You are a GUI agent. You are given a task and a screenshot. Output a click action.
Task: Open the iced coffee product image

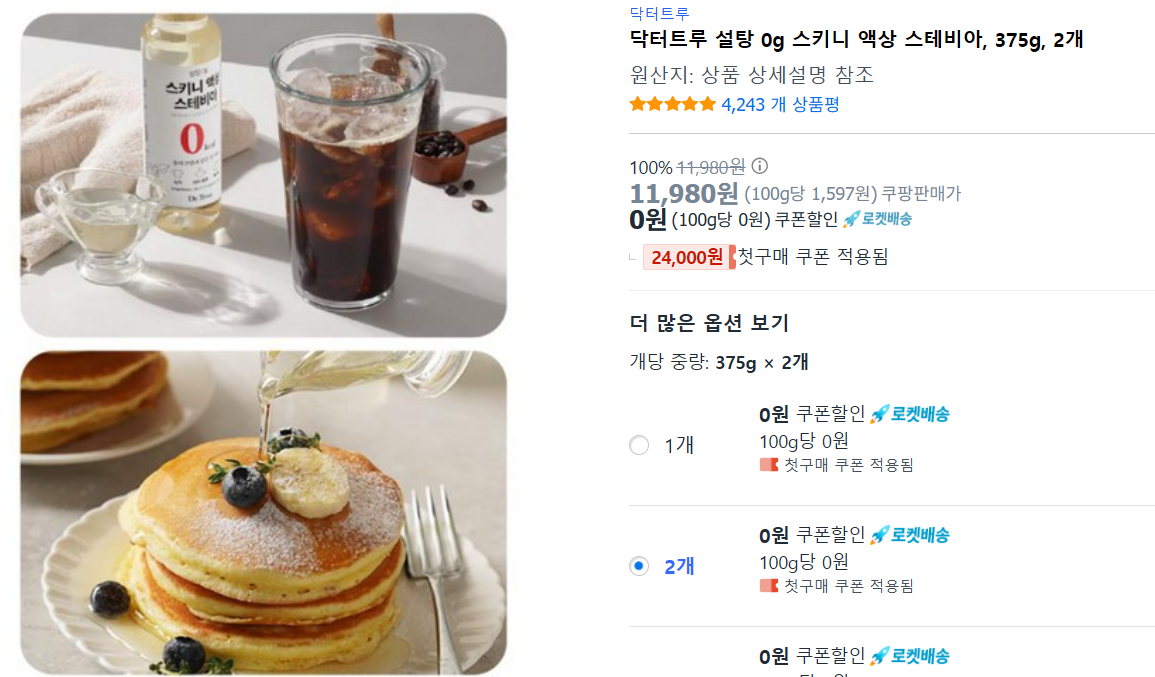coord(264,175)
